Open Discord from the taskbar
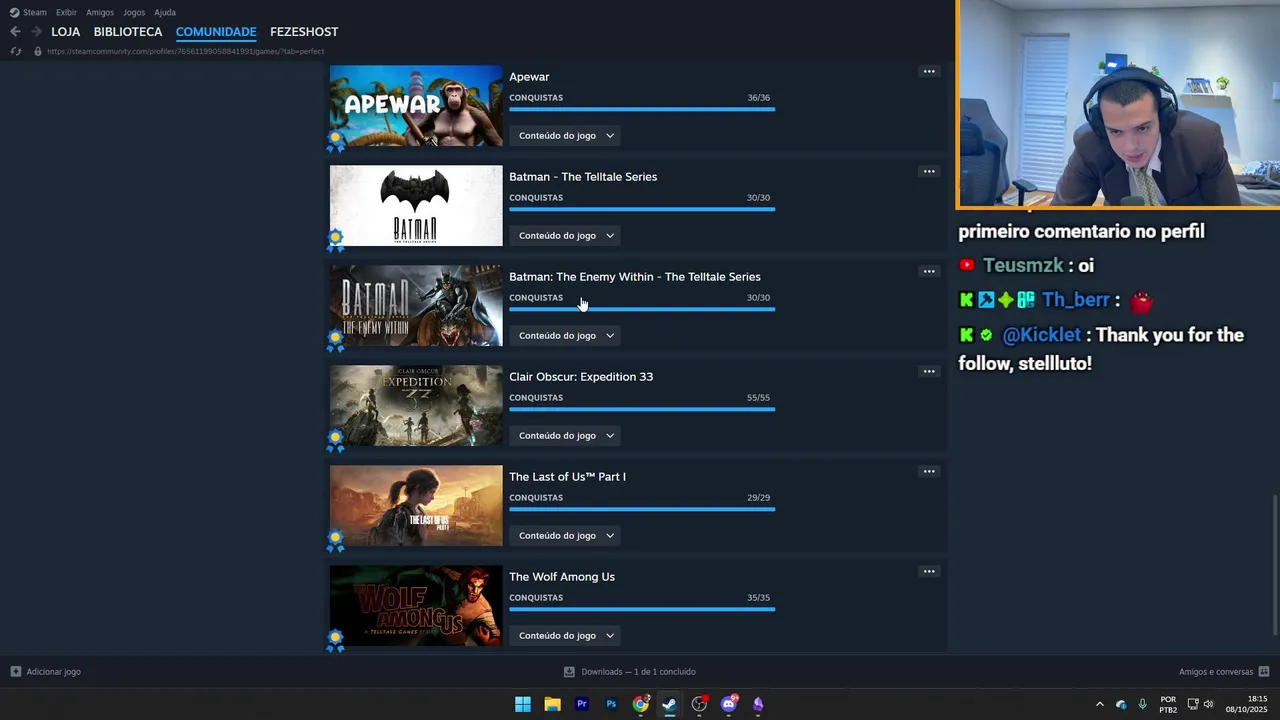Screen dimensions: 1280x720 pos(729,704)
